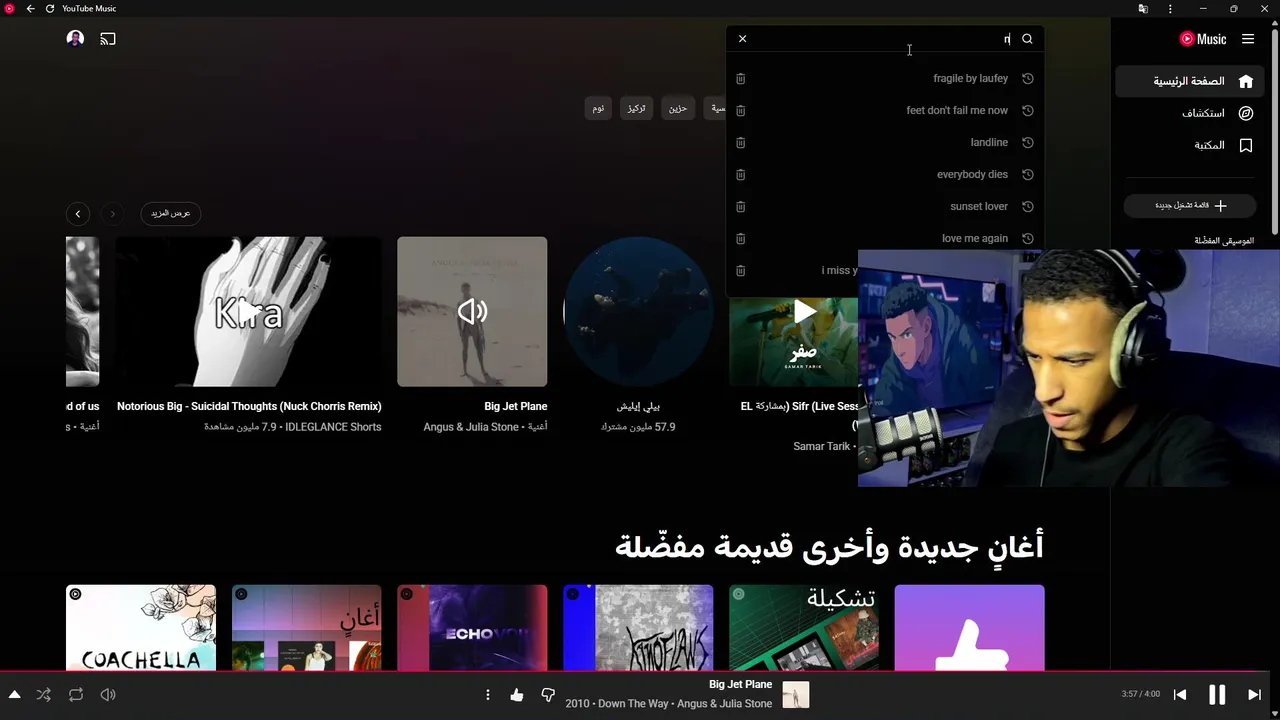Screen dimensions: 1280x720
Task: Click the Big Jet Plane card thumbnail
Action: (472, 312)
